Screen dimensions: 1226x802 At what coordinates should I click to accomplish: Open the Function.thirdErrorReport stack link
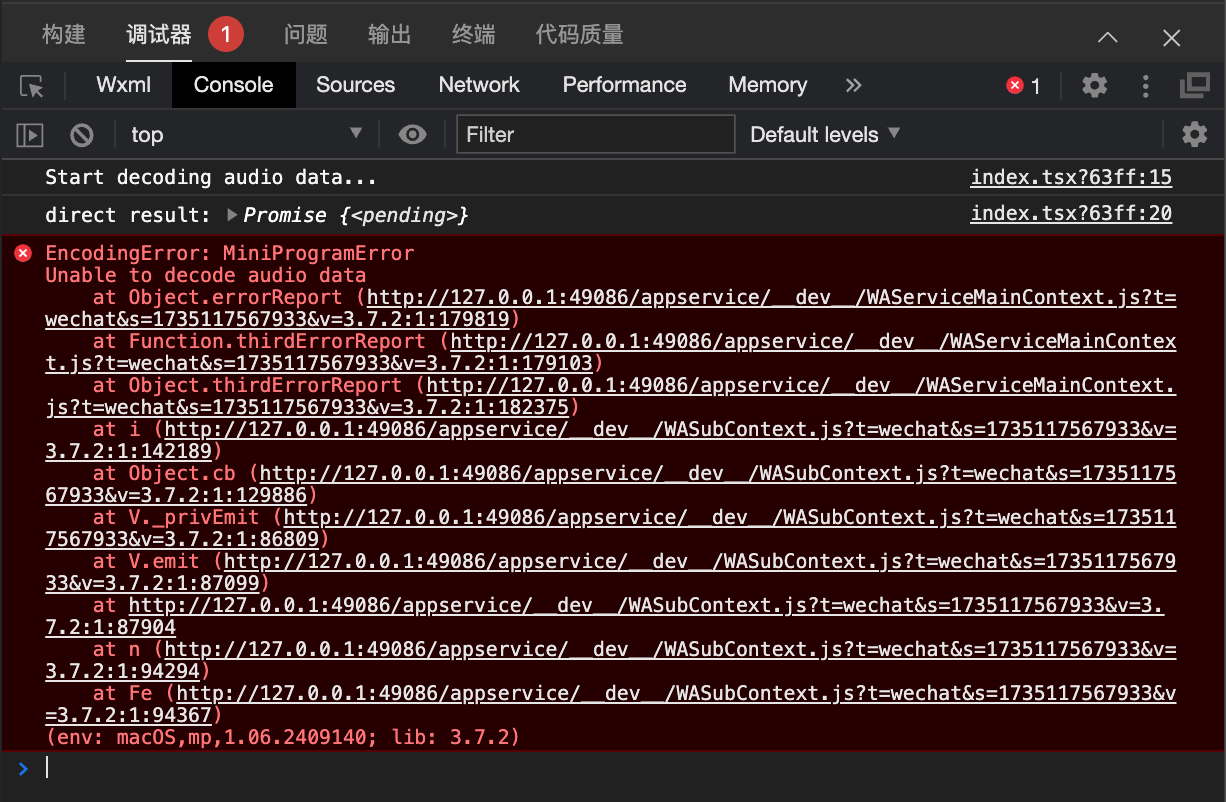pos(610,352)
